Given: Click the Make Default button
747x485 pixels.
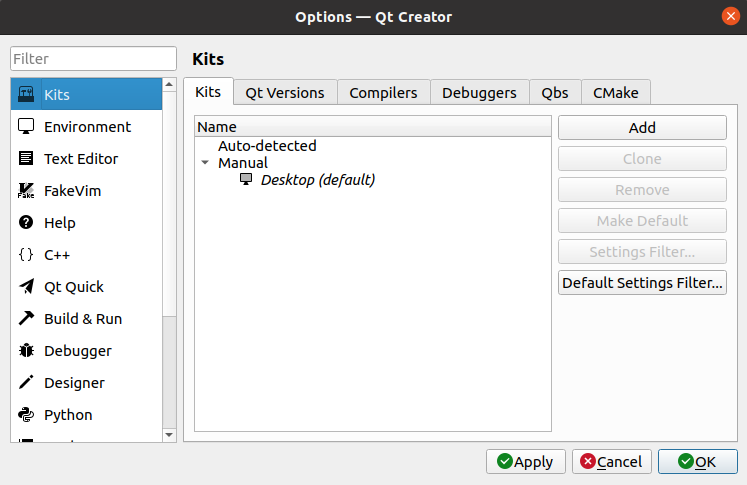Looking at the screenshot, I should pyautogui.click(x=642, y=221).
